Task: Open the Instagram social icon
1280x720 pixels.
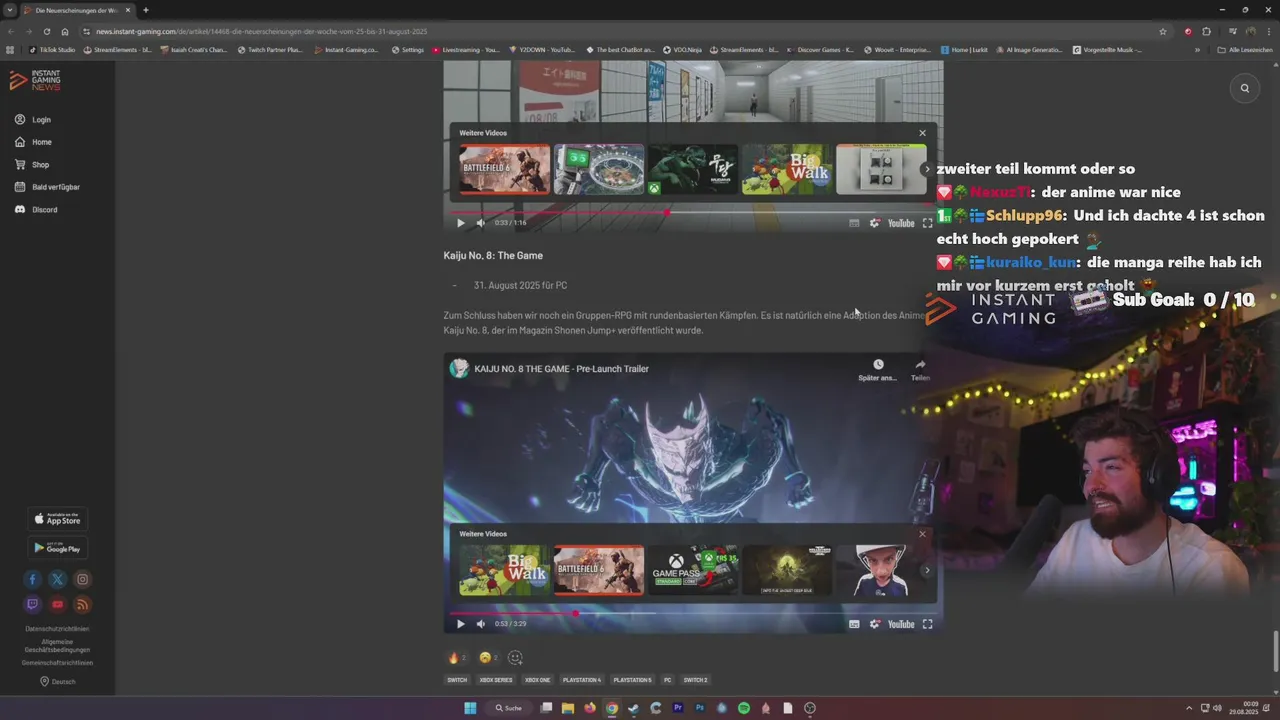Action: click(x=83, y=579)
